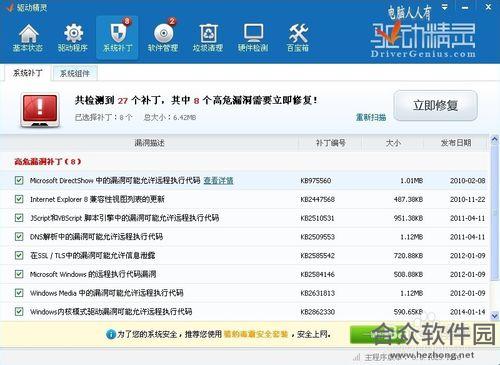This screenshot has width=500, height=365.
Task: Collapse the 高危漏洞补丁 (8) group header
Action: [48, 162]
